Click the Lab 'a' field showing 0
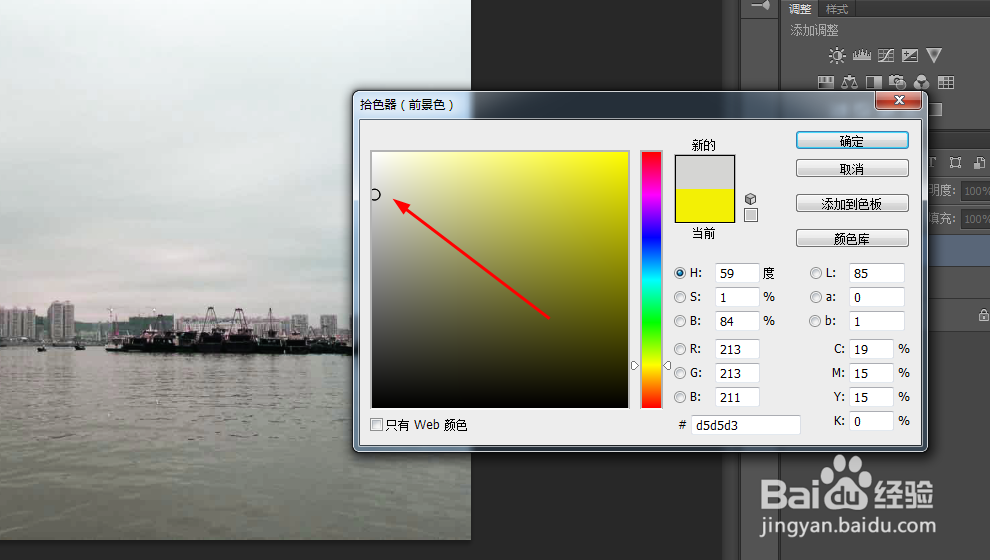The image size is (990, 560). click(x=877, y=297)
